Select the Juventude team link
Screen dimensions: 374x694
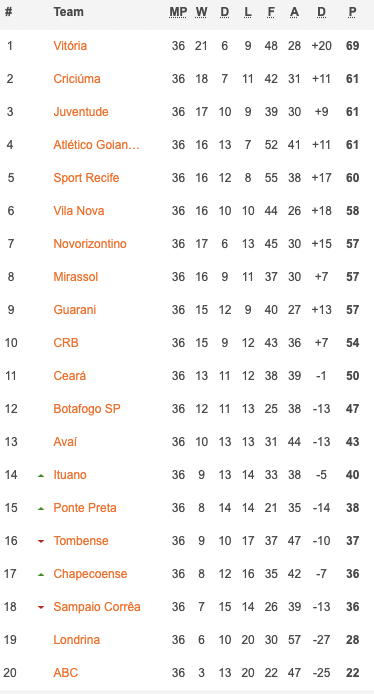tap(81, 112)
